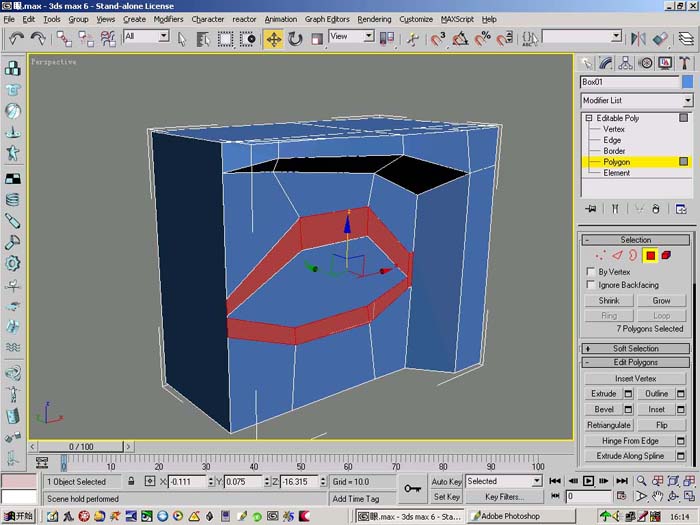The width and height of the screenshot is (700, 525).
Task: Activate the Select and Rotate tool
Action: click(295, 39)
